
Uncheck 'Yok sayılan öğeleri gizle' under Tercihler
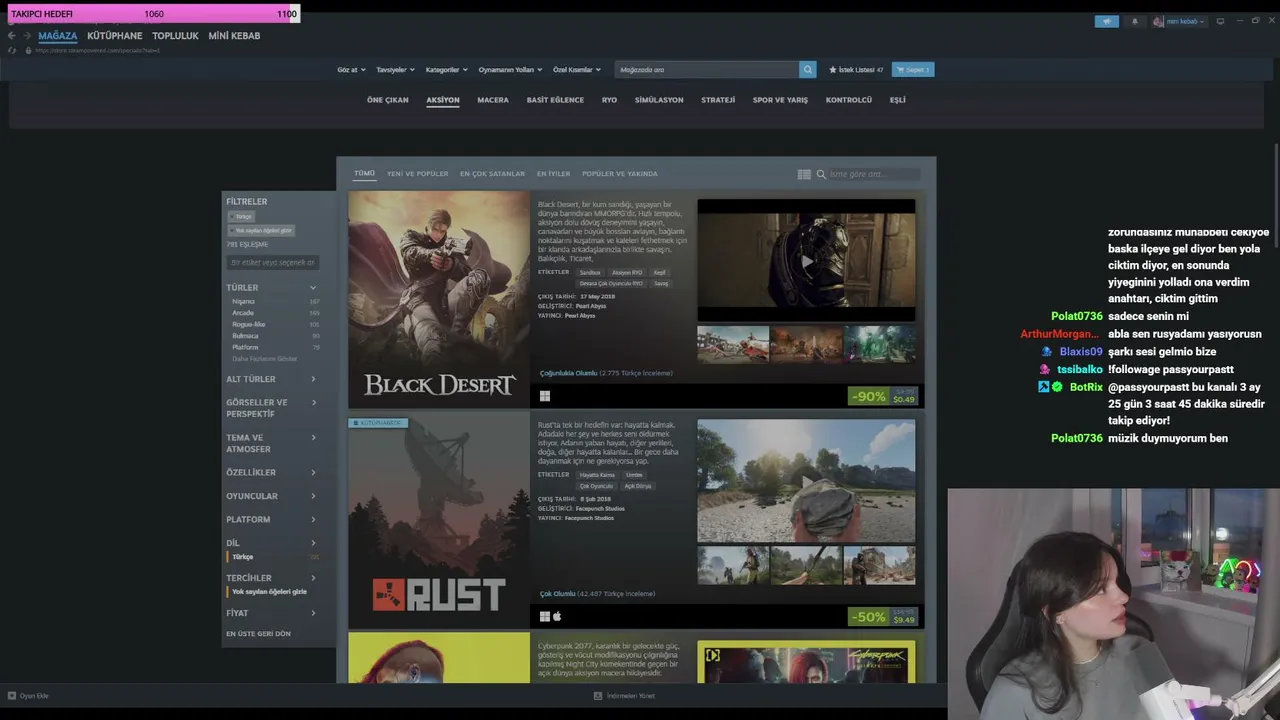click(269, 592)
